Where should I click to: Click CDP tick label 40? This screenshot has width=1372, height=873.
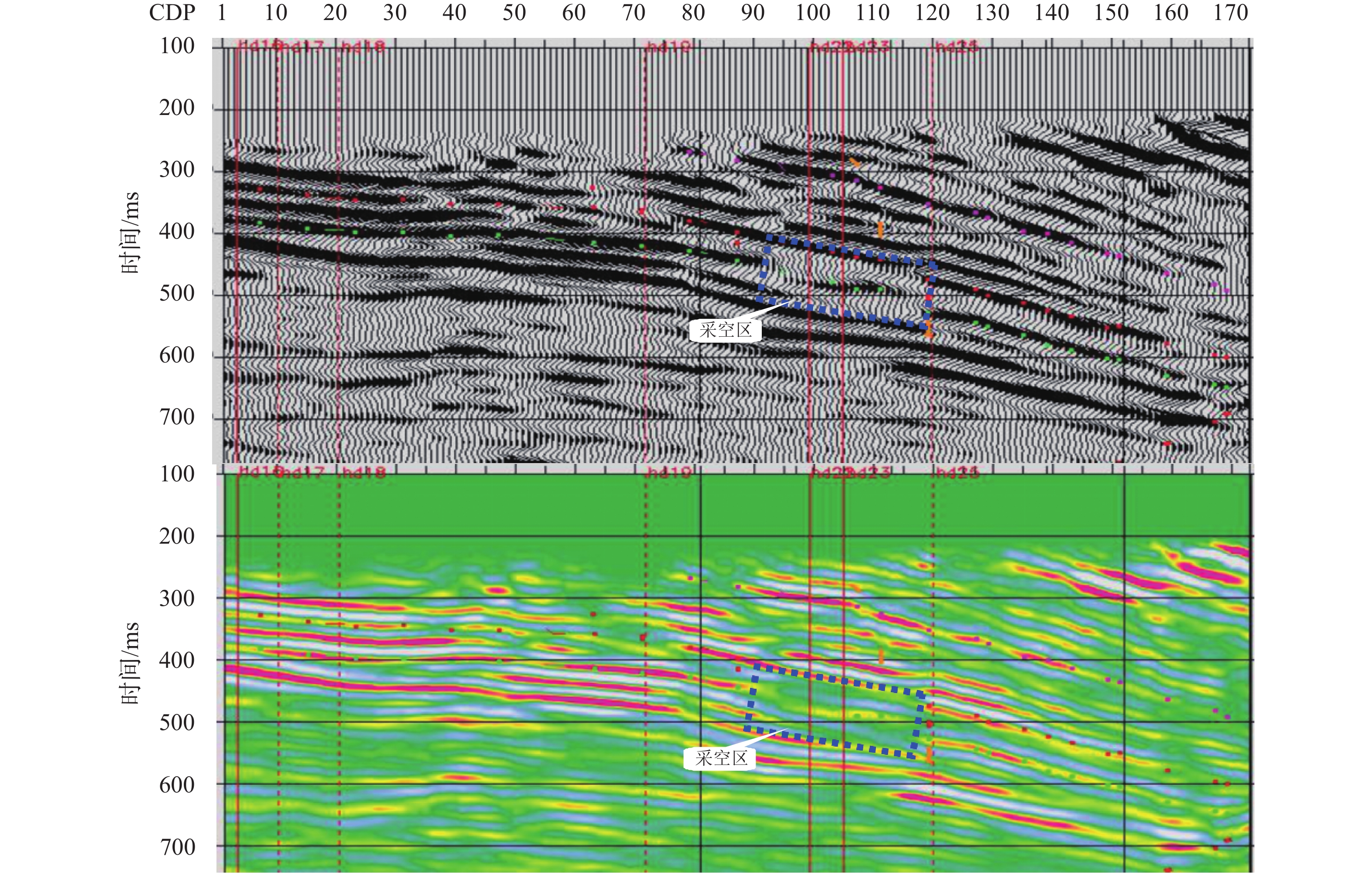[455, 13]
